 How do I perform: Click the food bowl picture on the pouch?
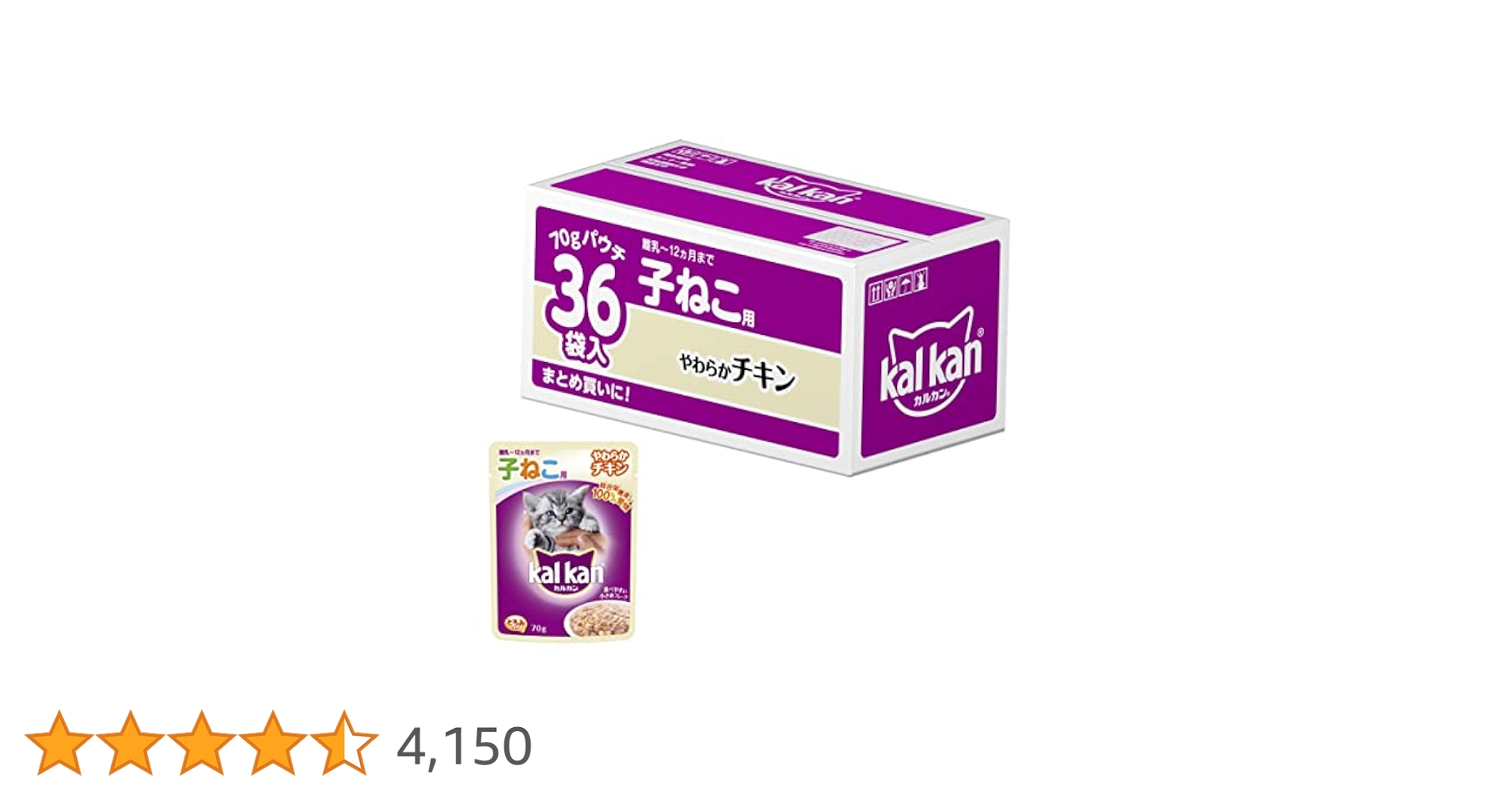click(598, 618)
